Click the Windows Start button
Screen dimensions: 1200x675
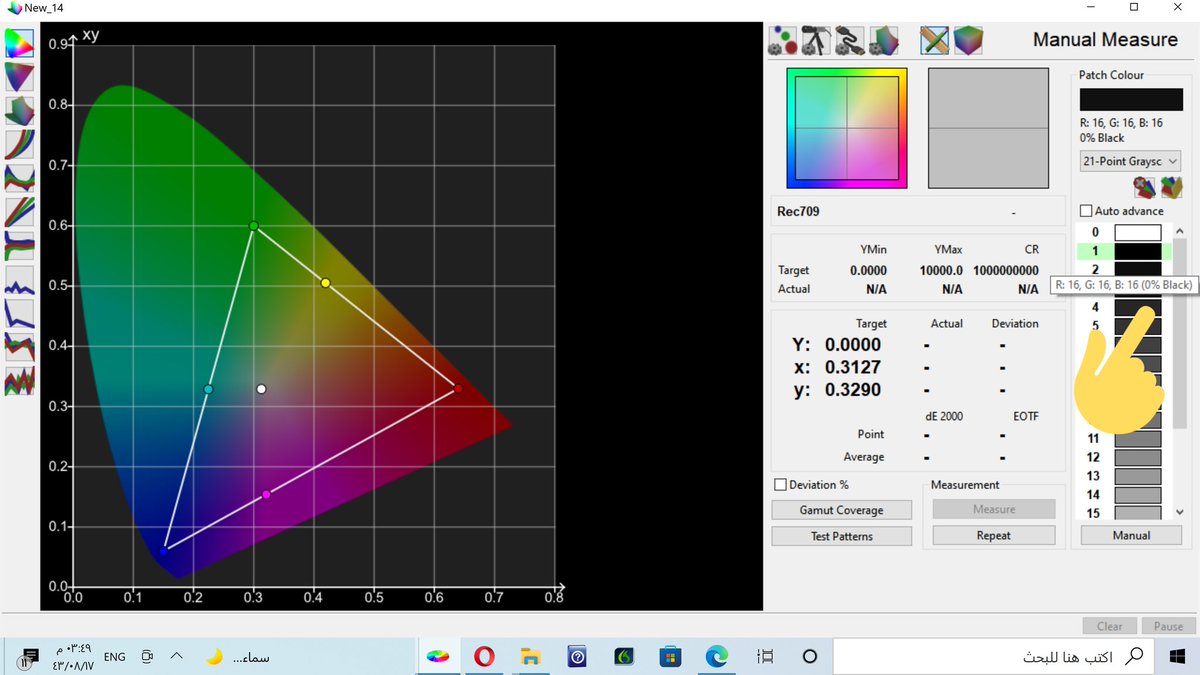tap(1177, 656)
